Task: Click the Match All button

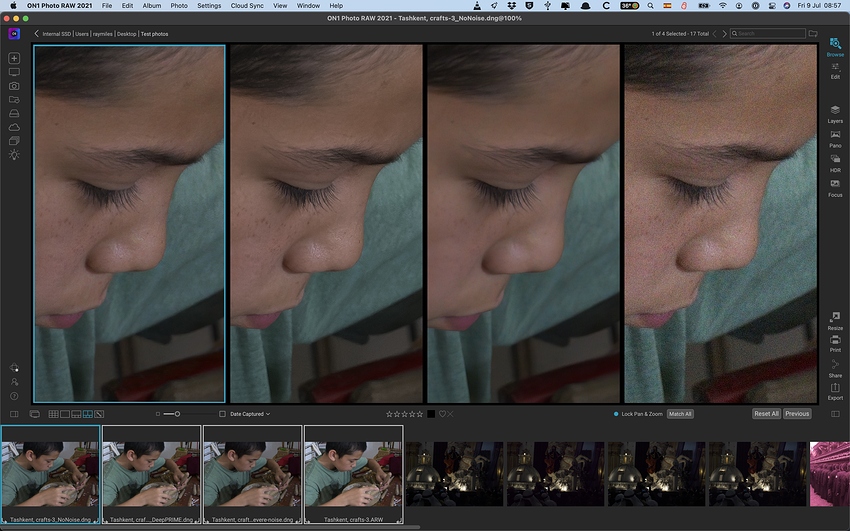Action: pos(680,414)
